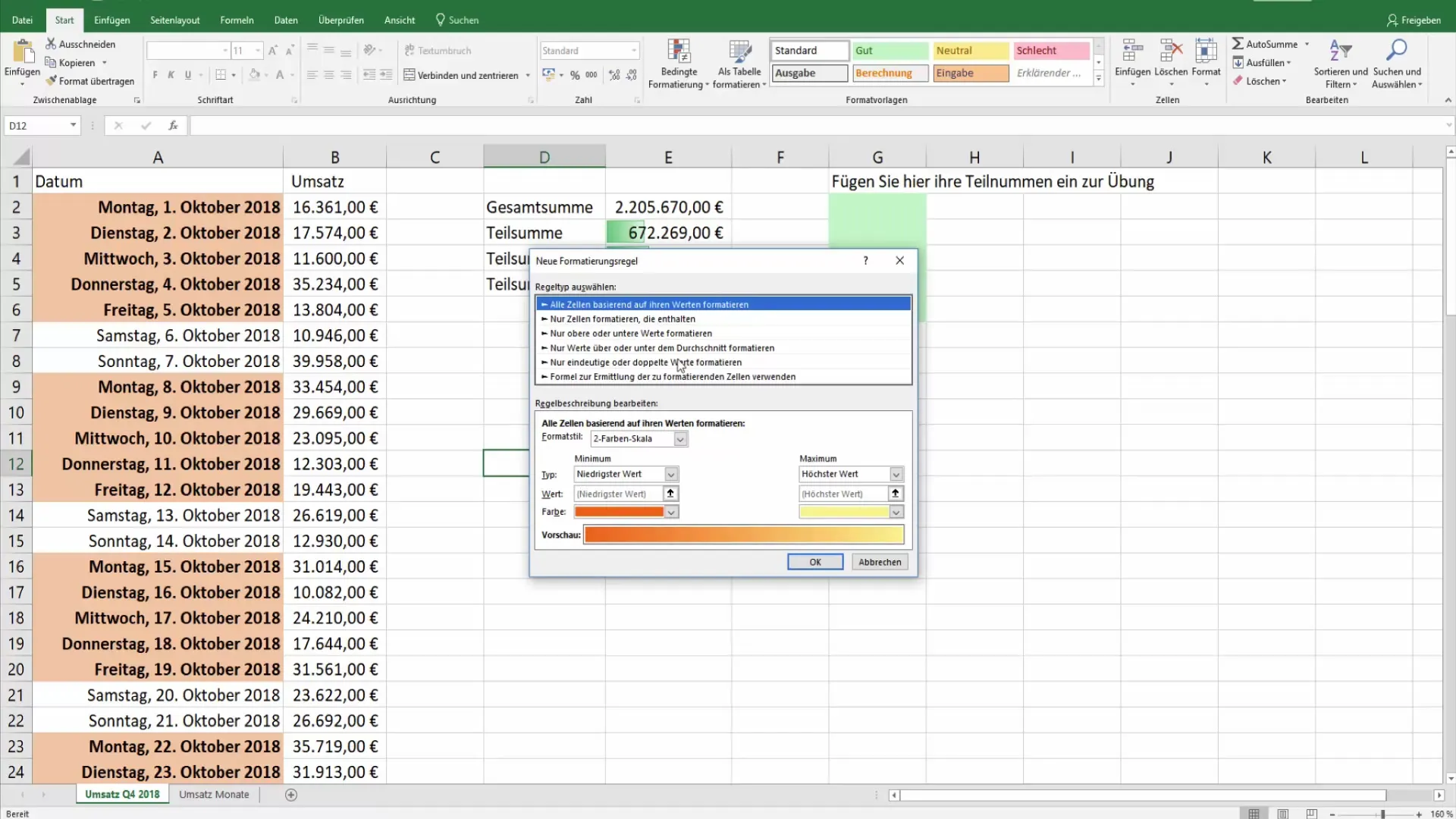This screenshot has height=819, width=1456.
Task: Open Maximum Typ Höchster Wert dropdown
Action: tap(896, 474)
